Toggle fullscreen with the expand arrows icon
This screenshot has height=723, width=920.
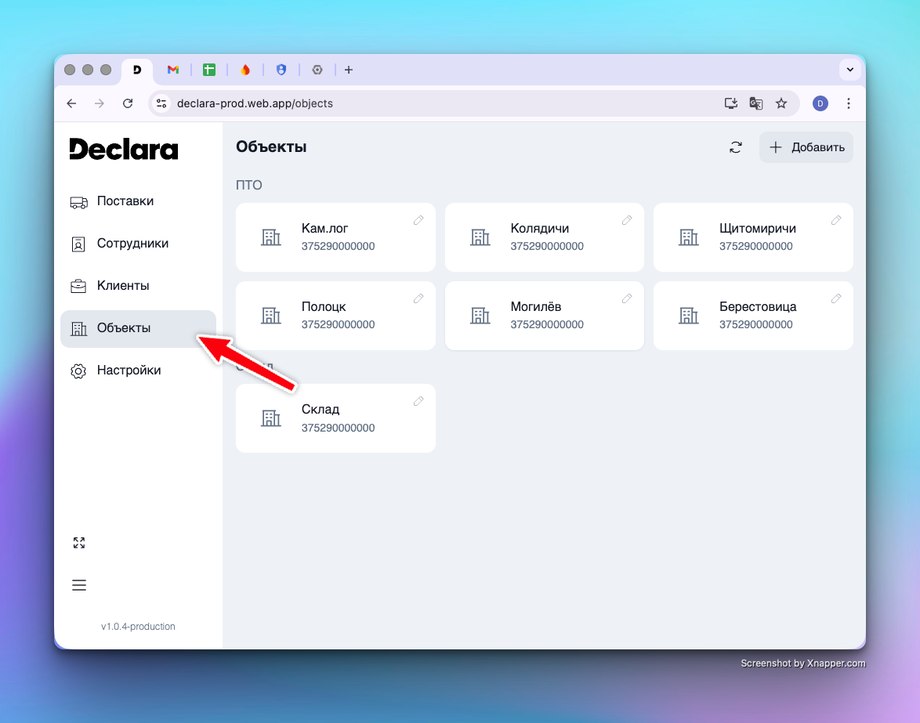[x=79, y=543]
